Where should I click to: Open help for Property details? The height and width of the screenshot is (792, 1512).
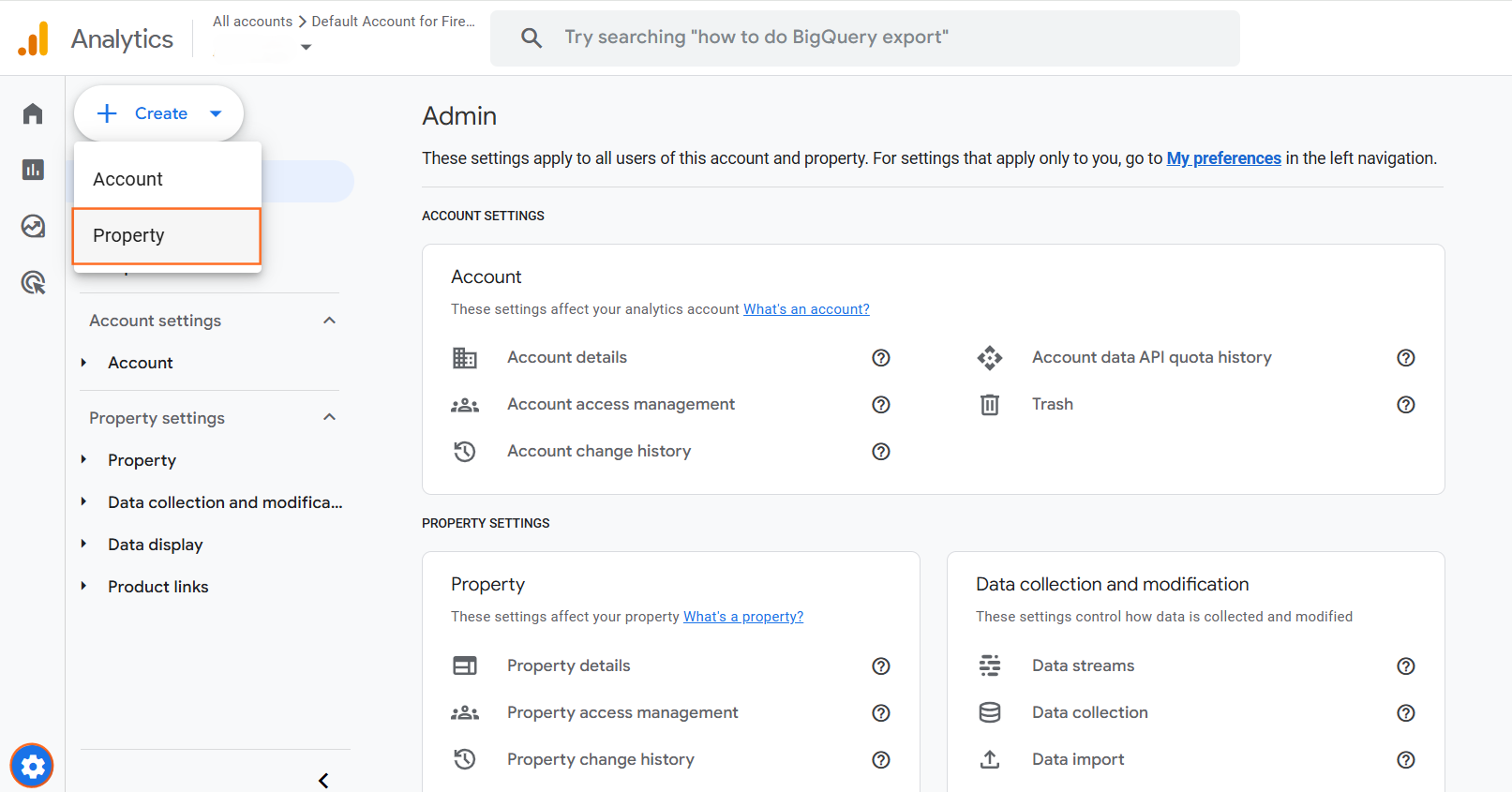tap(881, 665)
